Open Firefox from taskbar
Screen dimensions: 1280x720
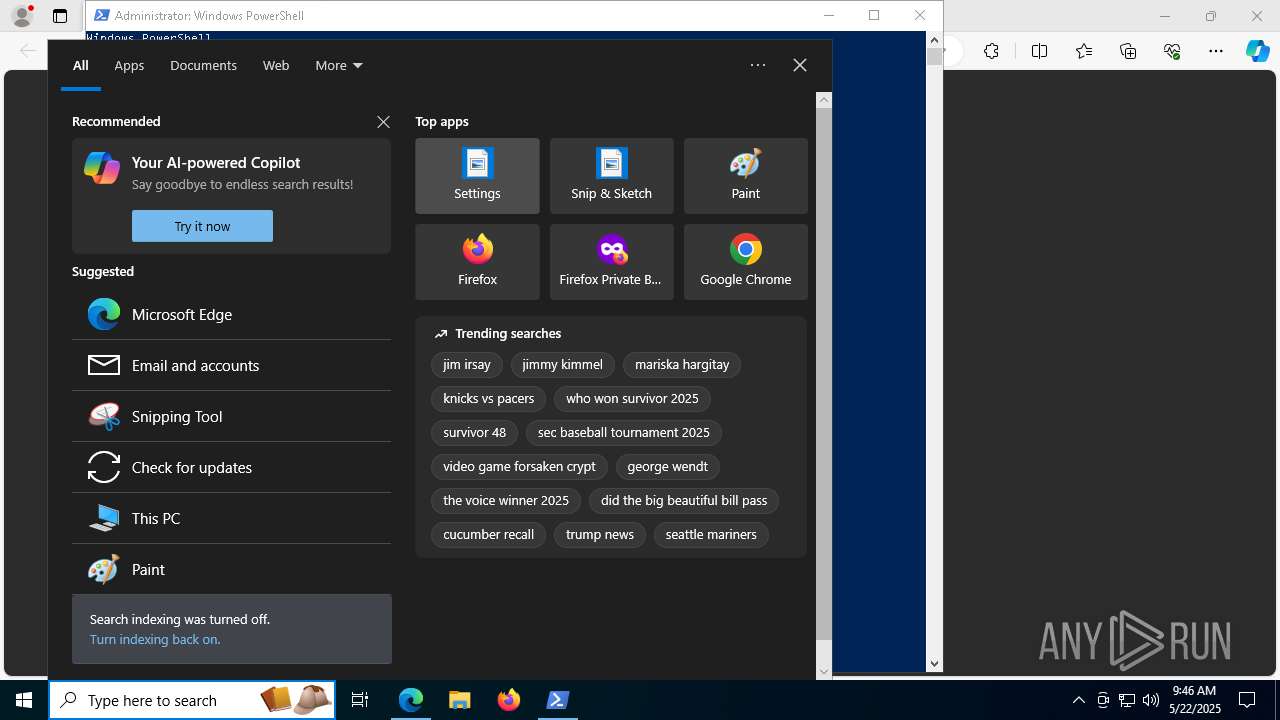pyautogui.click(x=508, y=700)
